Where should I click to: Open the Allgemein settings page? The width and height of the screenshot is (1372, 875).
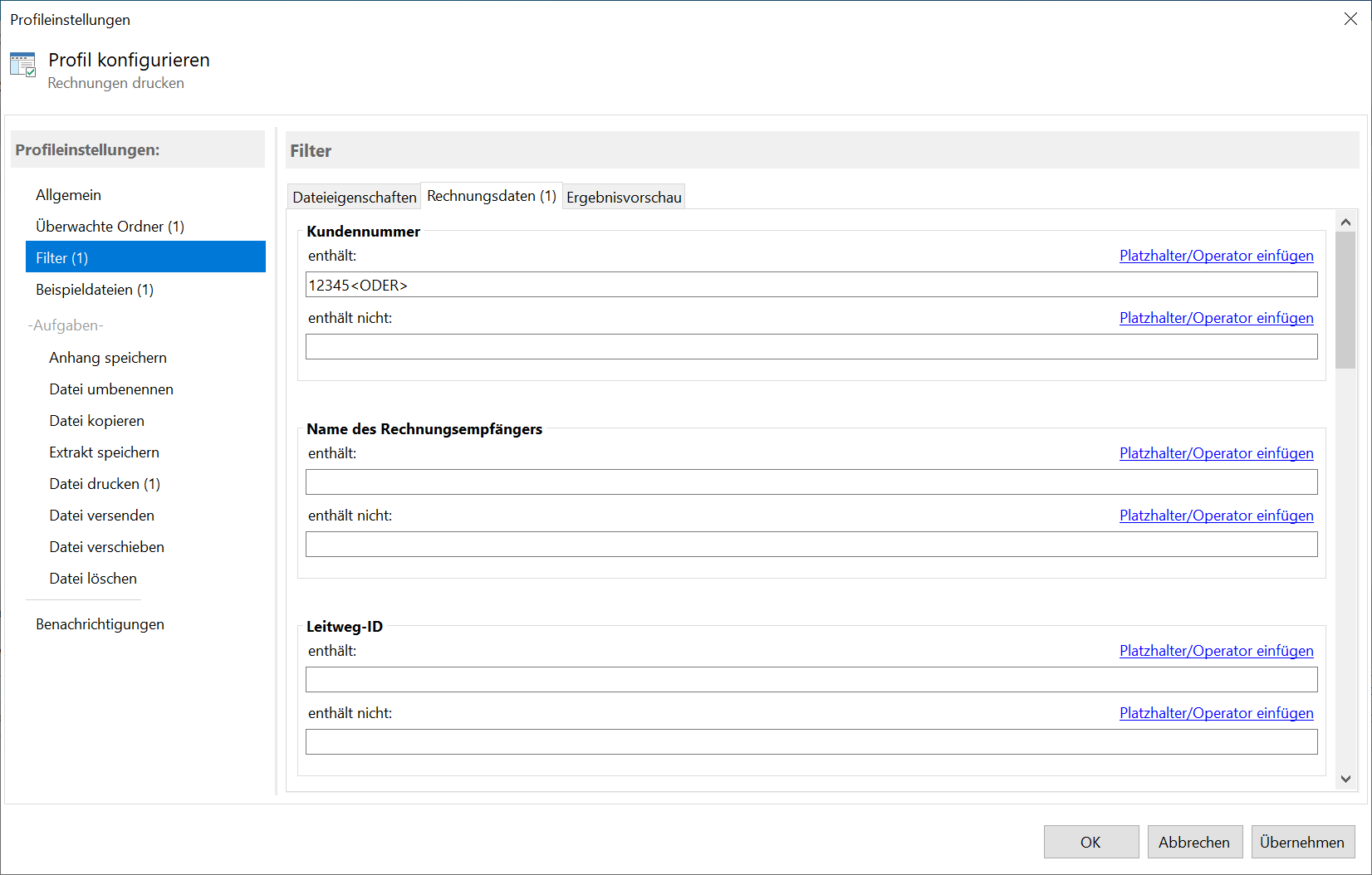(68, 195)
